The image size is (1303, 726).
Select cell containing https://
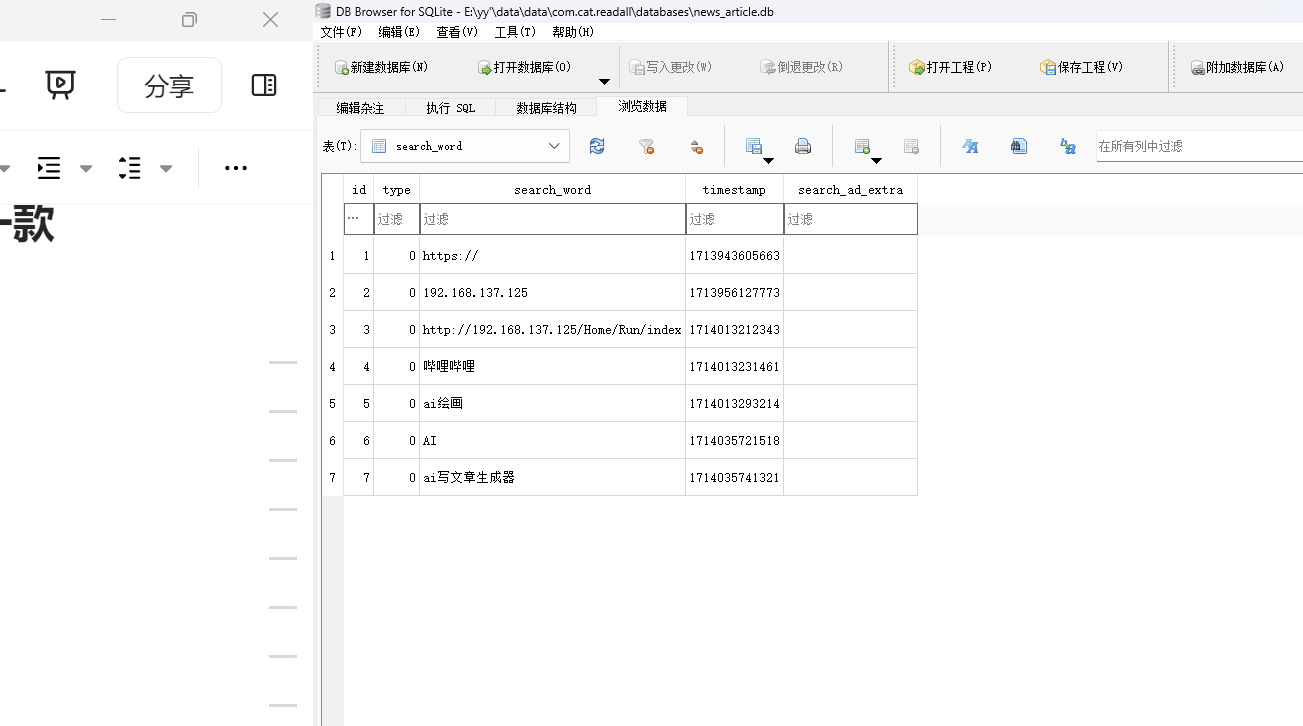click(x=553, y=255)
